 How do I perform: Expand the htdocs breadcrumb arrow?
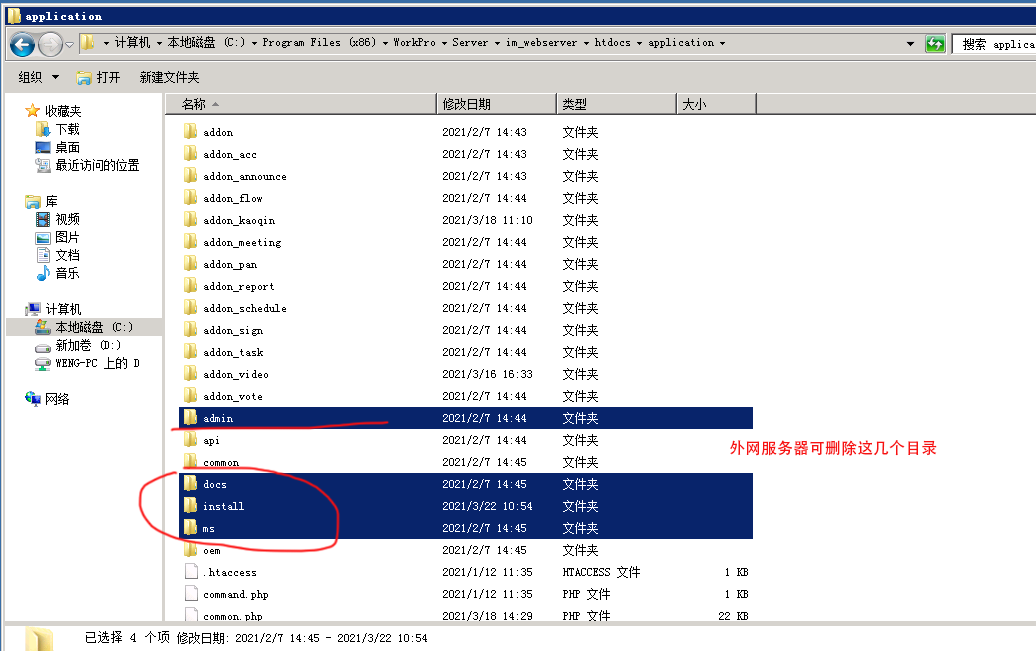640,43
